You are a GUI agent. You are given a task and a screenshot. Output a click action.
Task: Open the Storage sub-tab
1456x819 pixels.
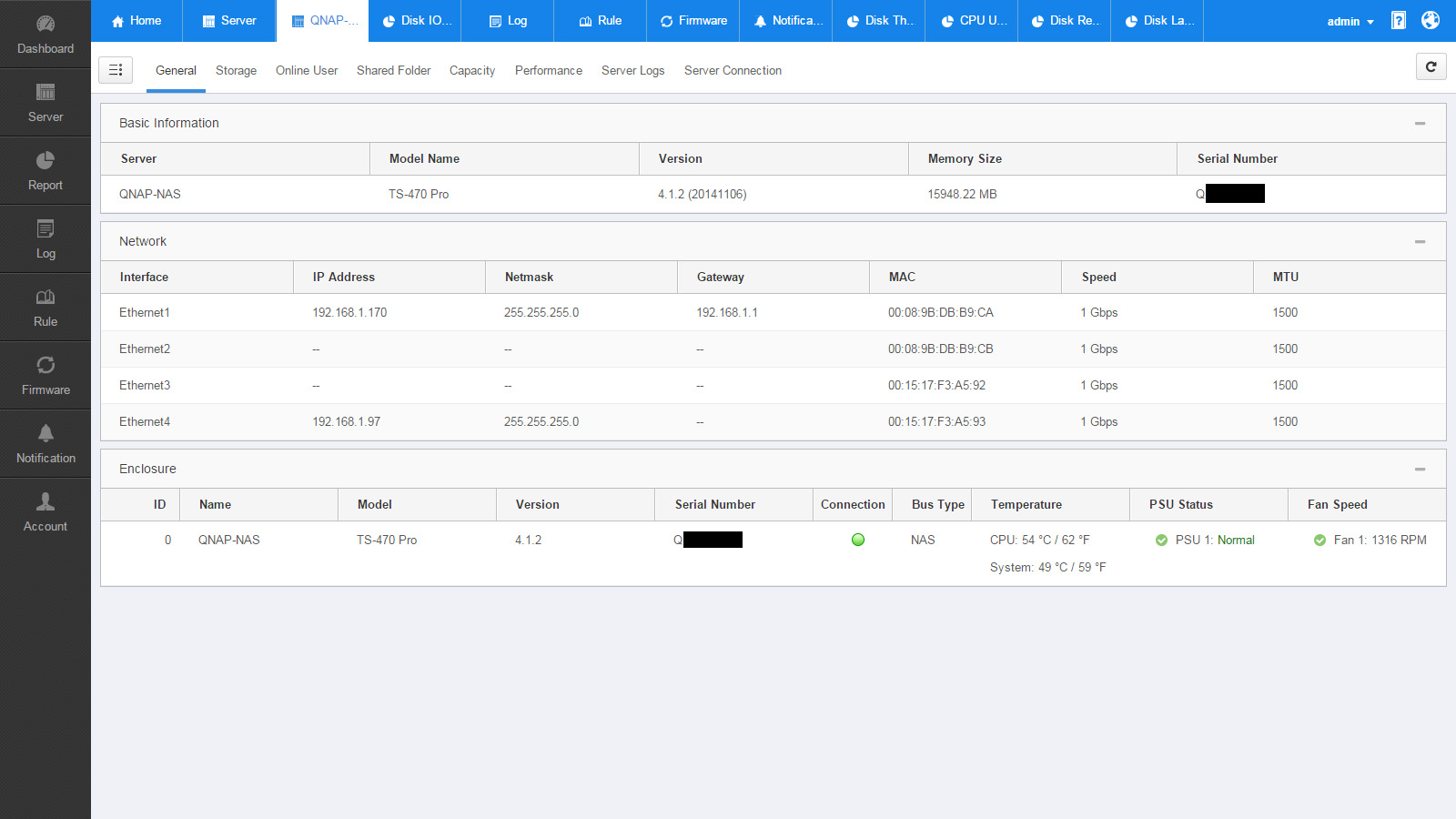[x=236, y=70]
